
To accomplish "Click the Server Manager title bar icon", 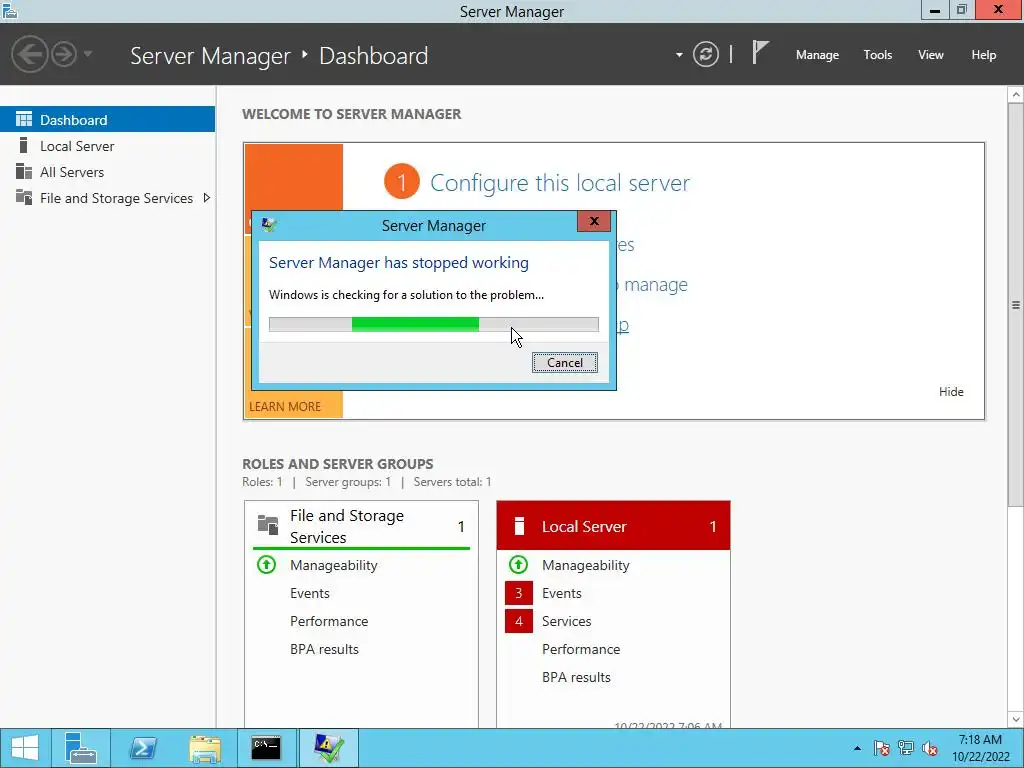I will click(10, 10).
